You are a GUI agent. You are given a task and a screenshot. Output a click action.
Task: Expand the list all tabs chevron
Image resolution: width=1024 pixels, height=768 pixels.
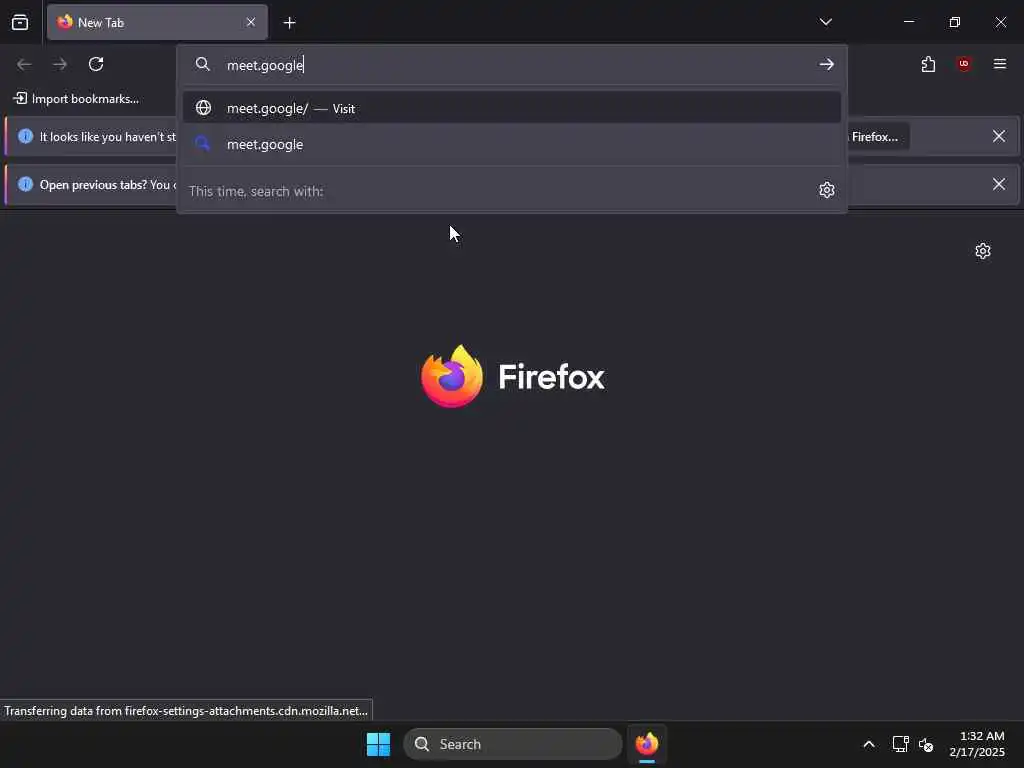(x=825, y=22)
